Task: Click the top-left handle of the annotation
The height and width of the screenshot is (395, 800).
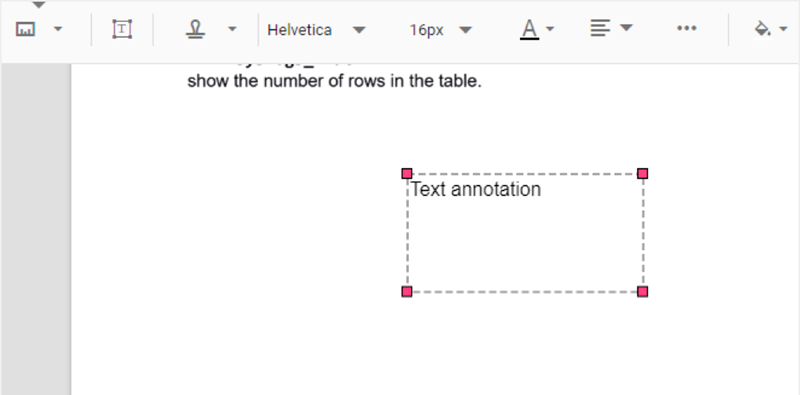Action: coord(407,174)
